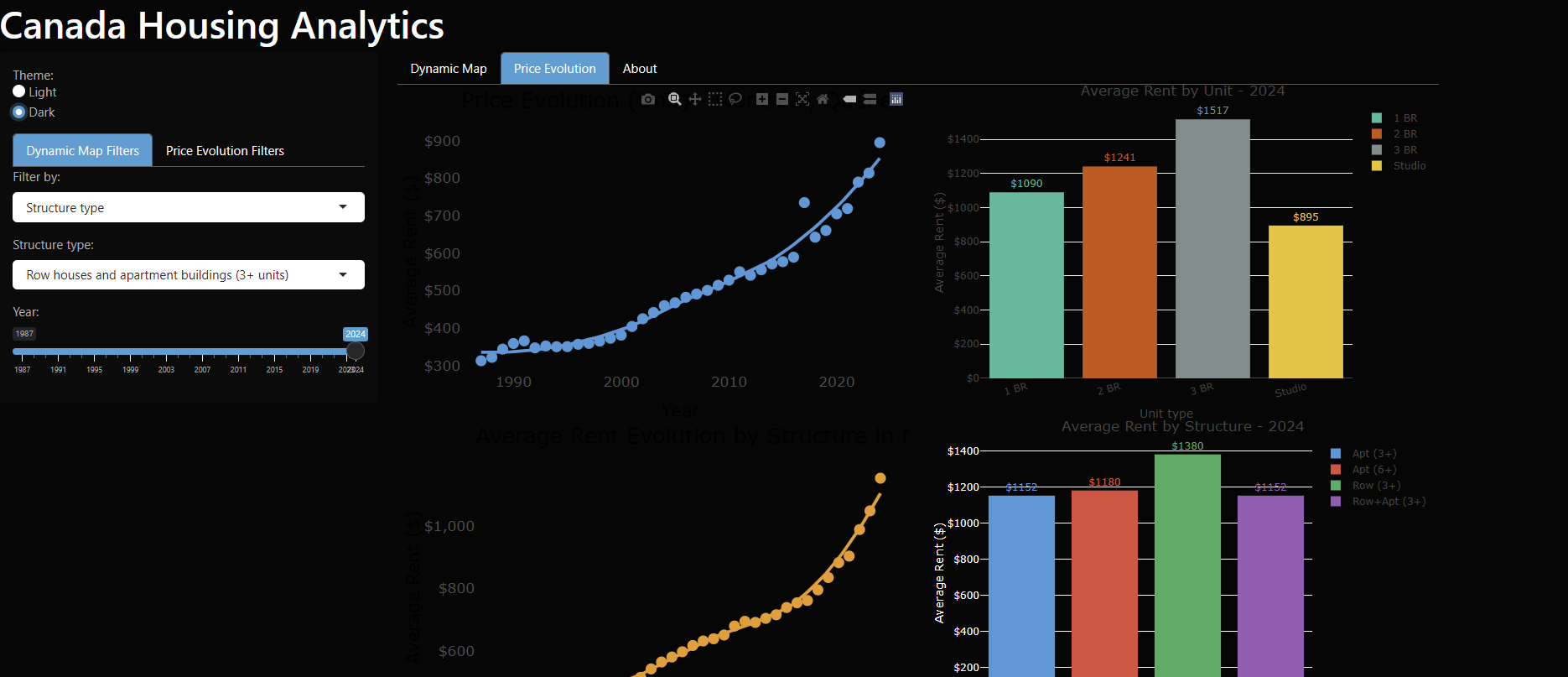The width and height of the screenshot is (1568, 677).
Task: Click the Zoom In plus icon
Action: [x=762, y=99]
